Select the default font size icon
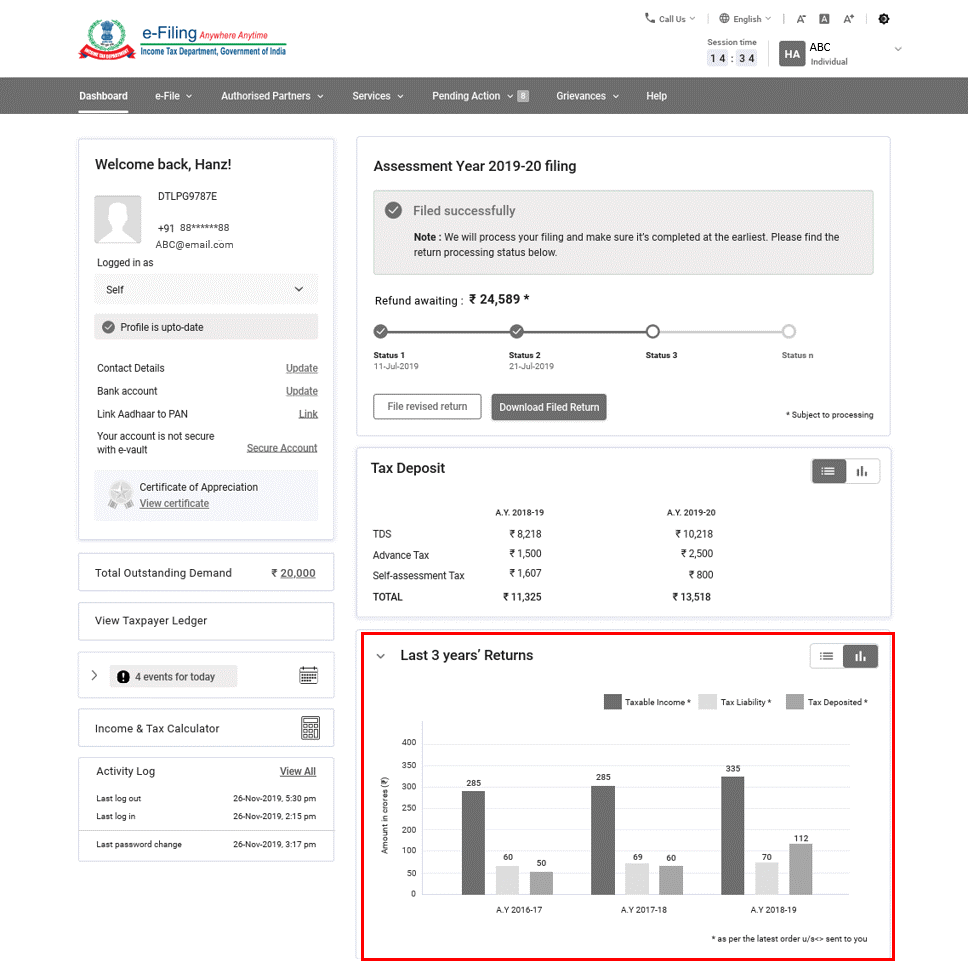968x961 pixels. (x=824, y=18)
